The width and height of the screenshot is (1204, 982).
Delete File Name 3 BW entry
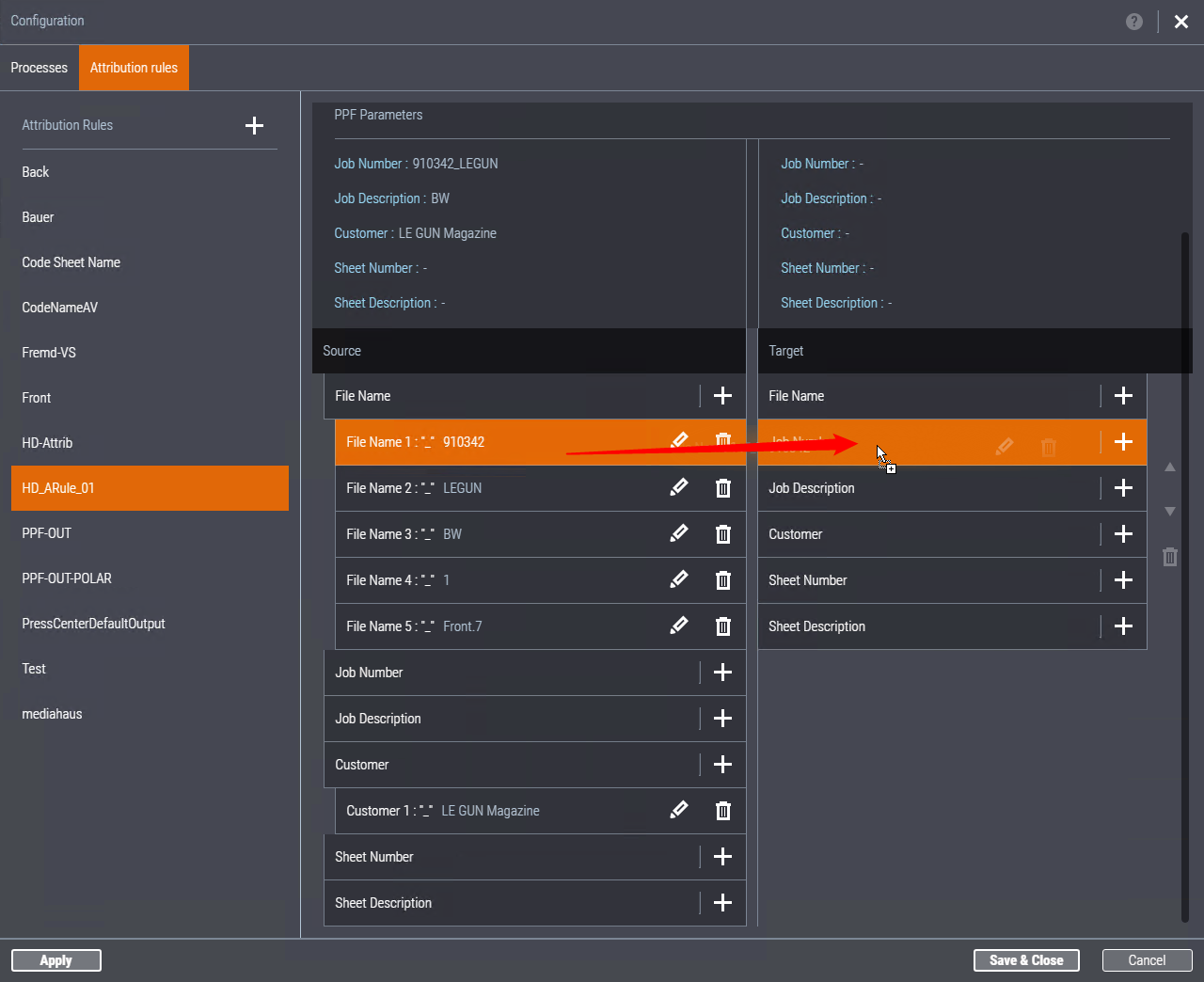722,534
